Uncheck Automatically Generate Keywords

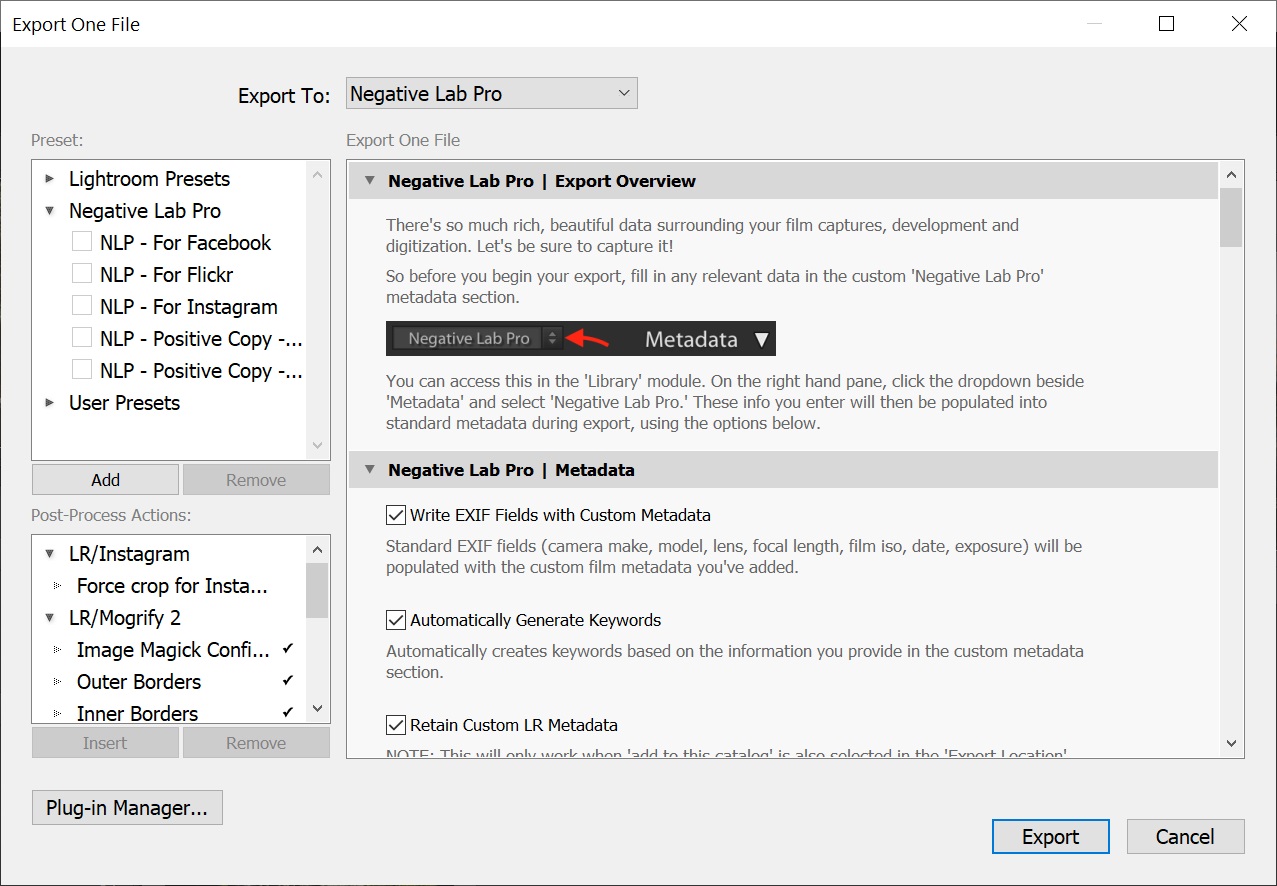coord(396,620)
